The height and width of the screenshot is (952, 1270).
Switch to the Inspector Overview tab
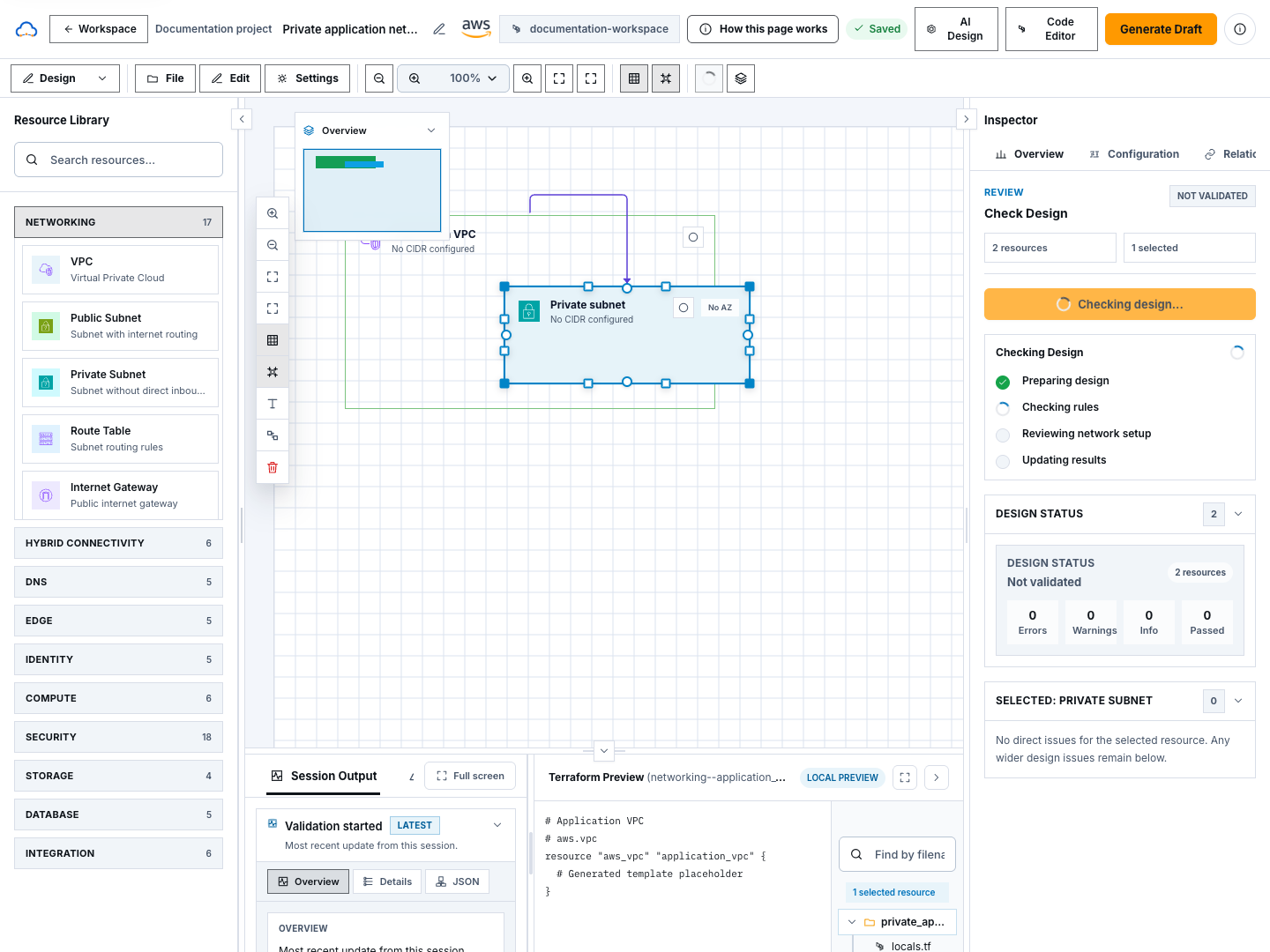pos(1029,154)
